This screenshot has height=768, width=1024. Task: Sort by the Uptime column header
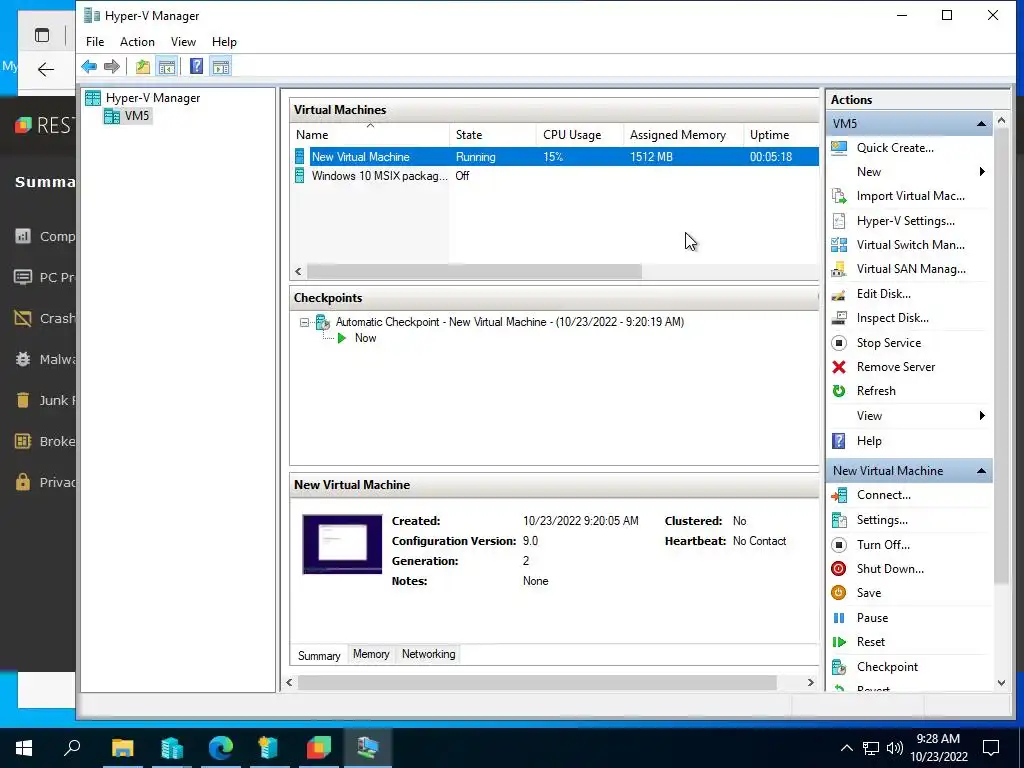tap(781, 135)
